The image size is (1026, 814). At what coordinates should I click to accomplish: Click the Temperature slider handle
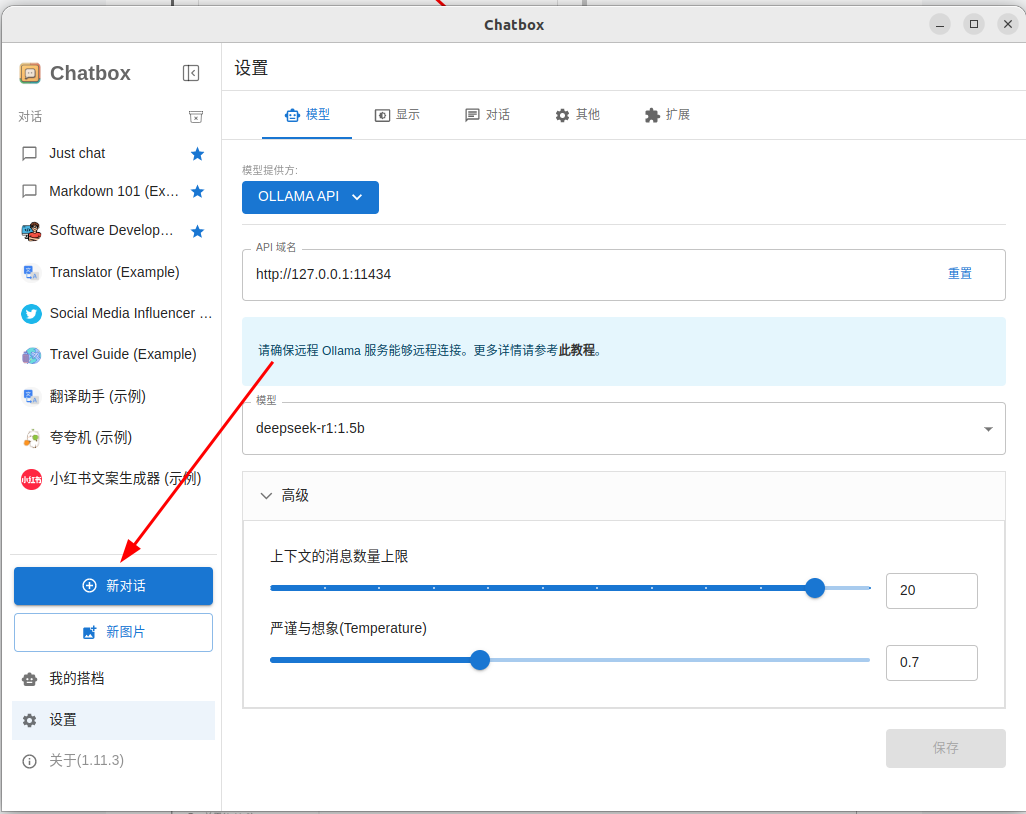(480, 660)
